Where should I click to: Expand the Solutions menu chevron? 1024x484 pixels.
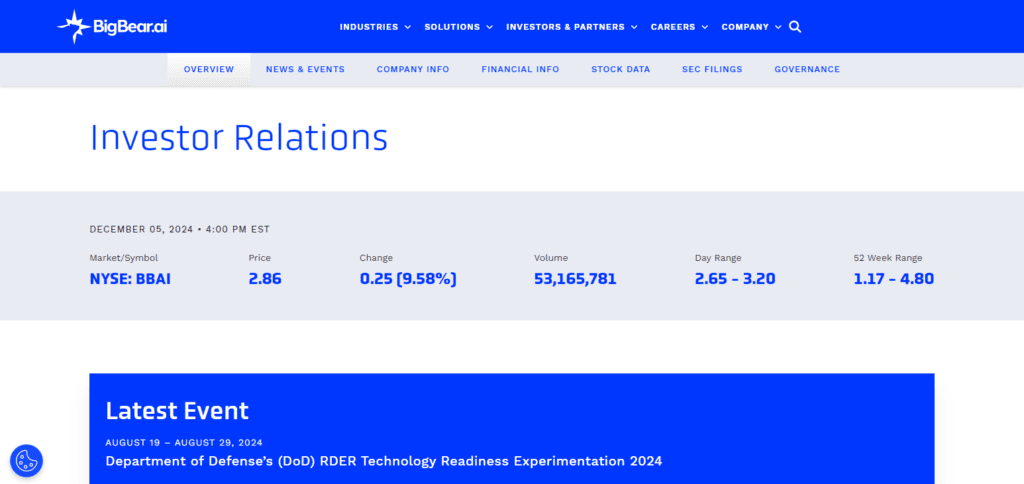point(489,27)
